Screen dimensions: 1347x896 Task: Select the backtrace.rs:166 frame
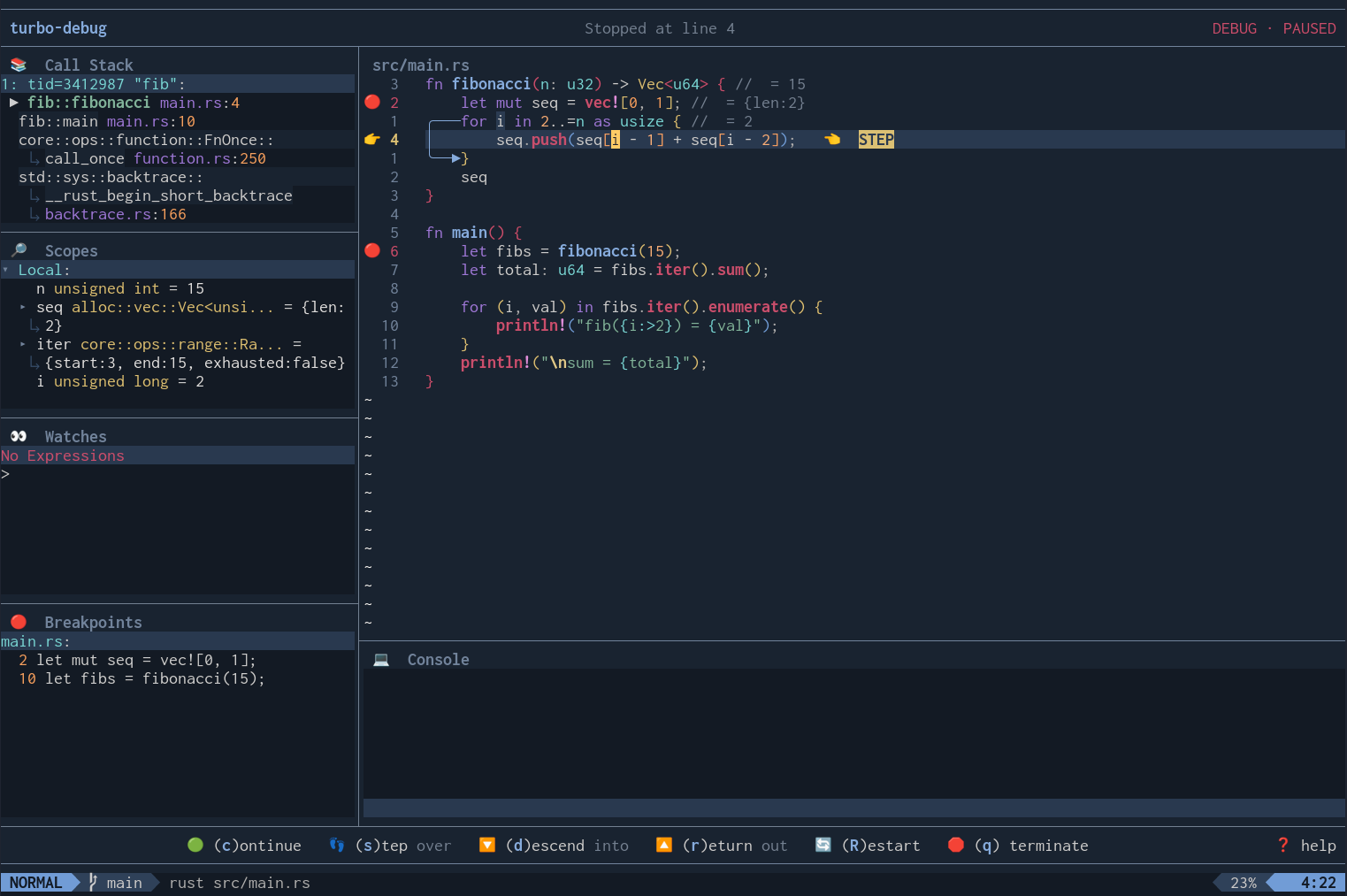pyautogui.click(x=116, y=214)
